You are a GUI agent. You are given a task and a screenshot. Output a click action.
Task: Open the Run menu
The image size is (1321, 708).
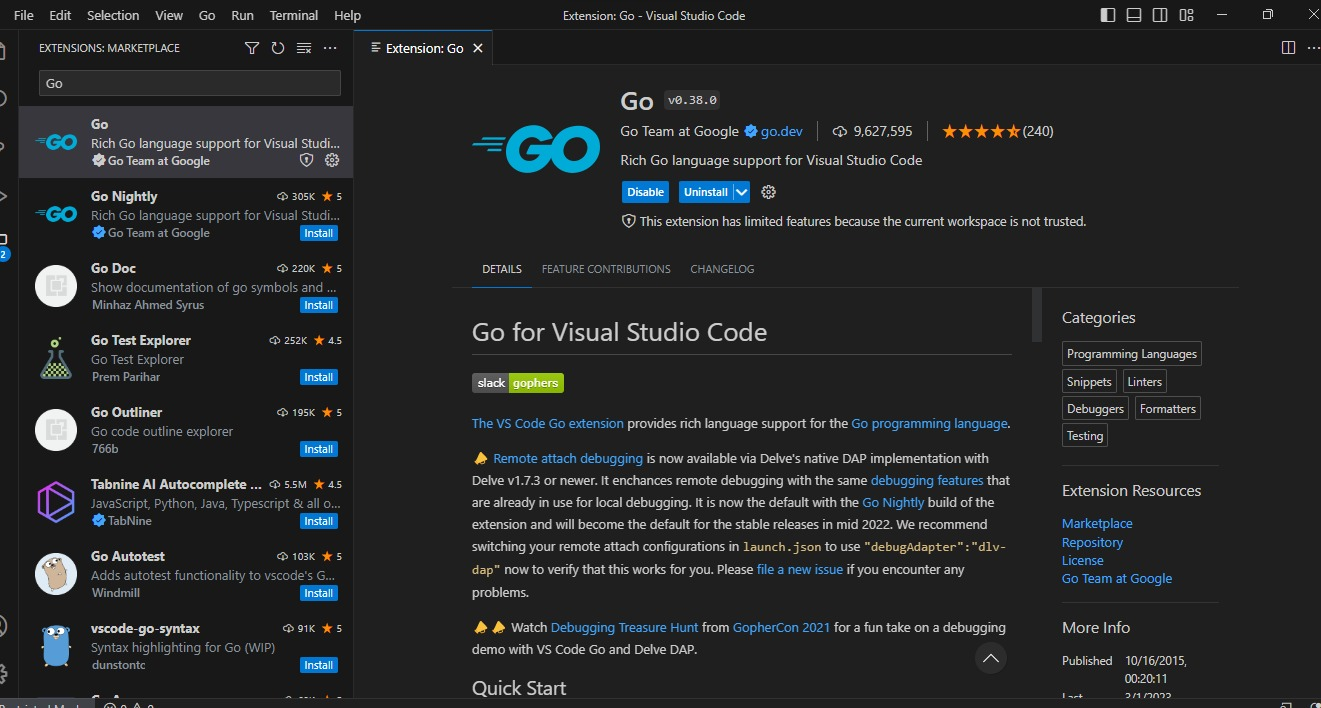point(242,15)
